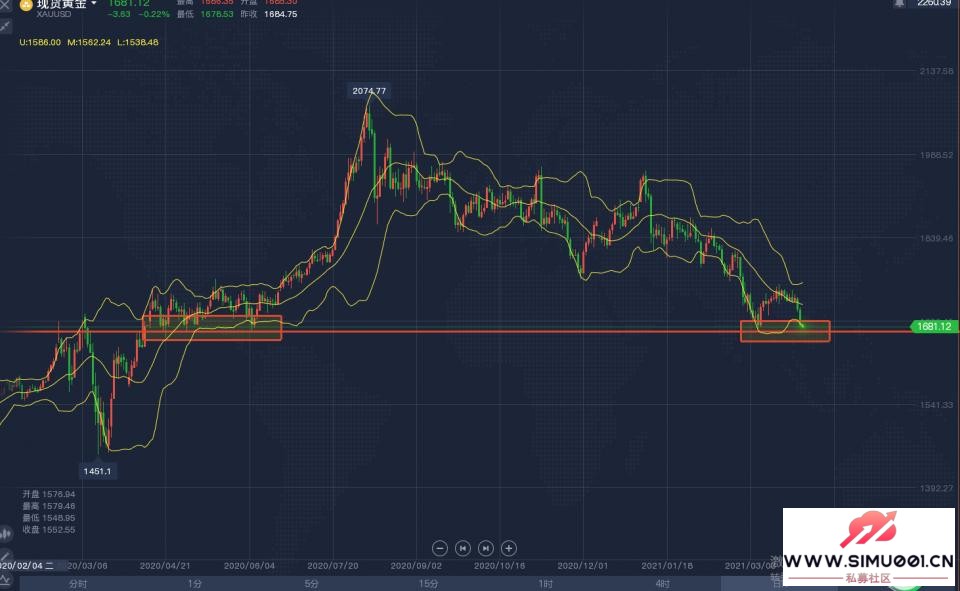This screenshot has height=591, width=960.
Task: Choose the 4时 timeframe tab
Action: click(663, 583)
